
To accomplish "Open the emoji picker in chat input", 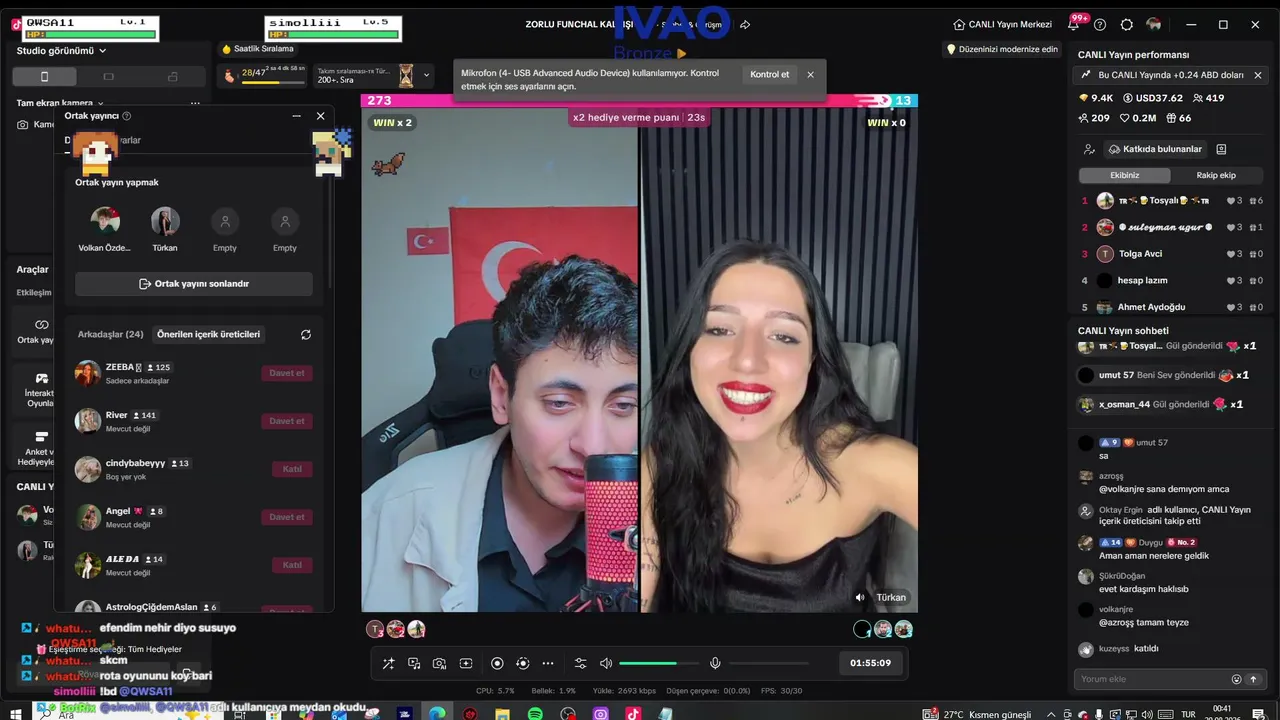I will click(x=1236, y=679).
